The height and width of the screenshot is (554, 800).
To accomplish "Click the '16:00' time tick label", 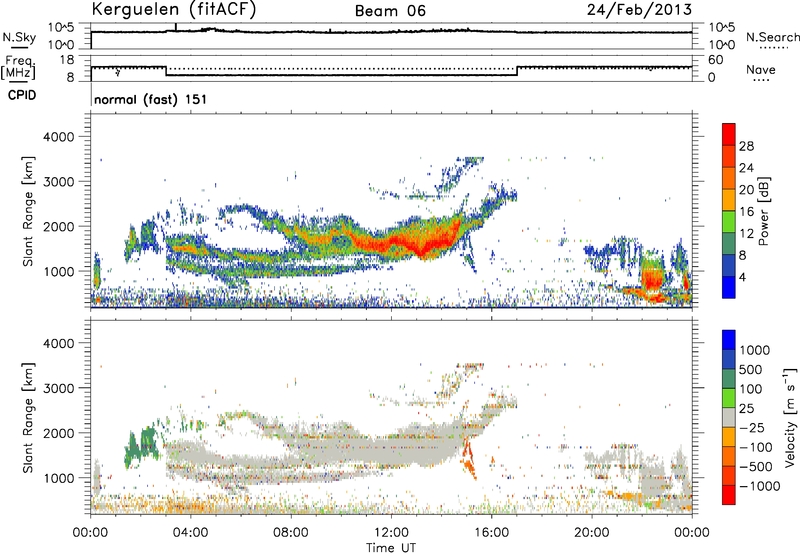I will (x=491, y=533).
